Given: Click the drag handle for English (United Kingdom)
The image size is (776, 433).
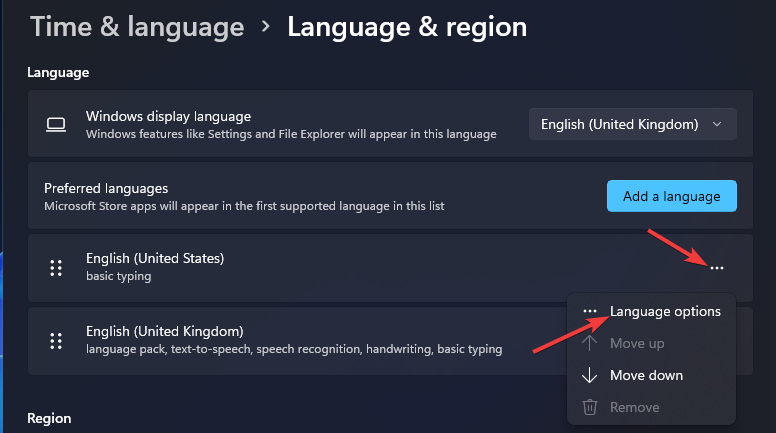Looking at the screenshot, I should coord(56,340).
